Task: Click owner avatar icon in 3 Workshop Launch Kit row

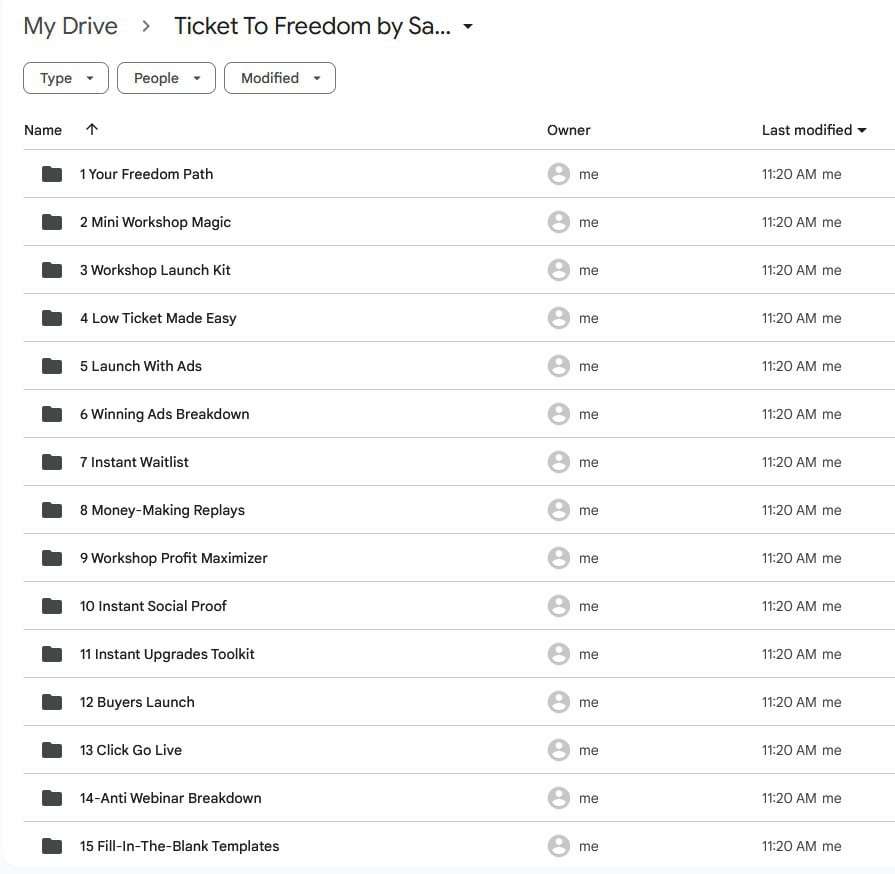Action: coord(559,270)
